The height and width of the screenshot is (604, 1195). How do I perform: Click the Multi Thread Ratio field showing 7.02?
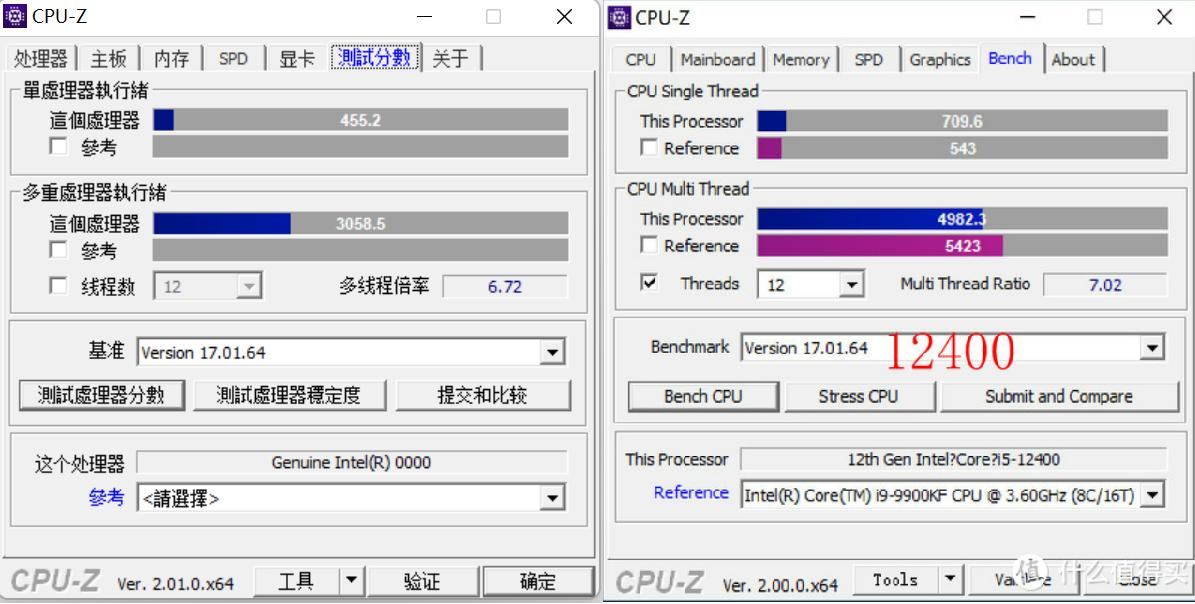click(1105, 285)
